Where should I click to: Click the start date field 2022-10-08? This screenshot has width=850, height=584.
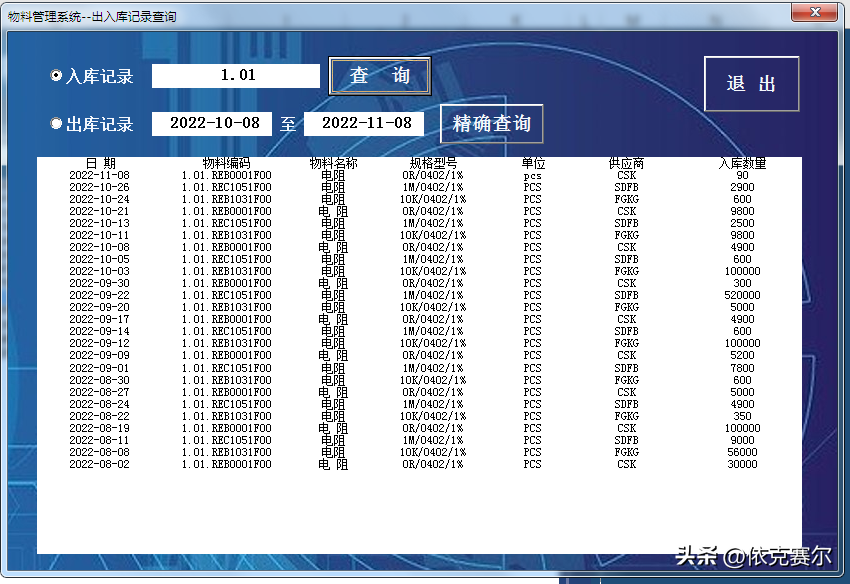212,124
